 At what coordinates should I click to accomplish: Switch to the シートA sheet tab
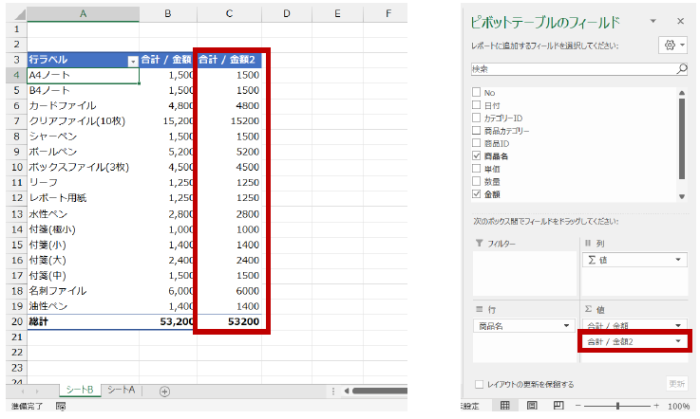pyautogui.click(x=121, y=390)
